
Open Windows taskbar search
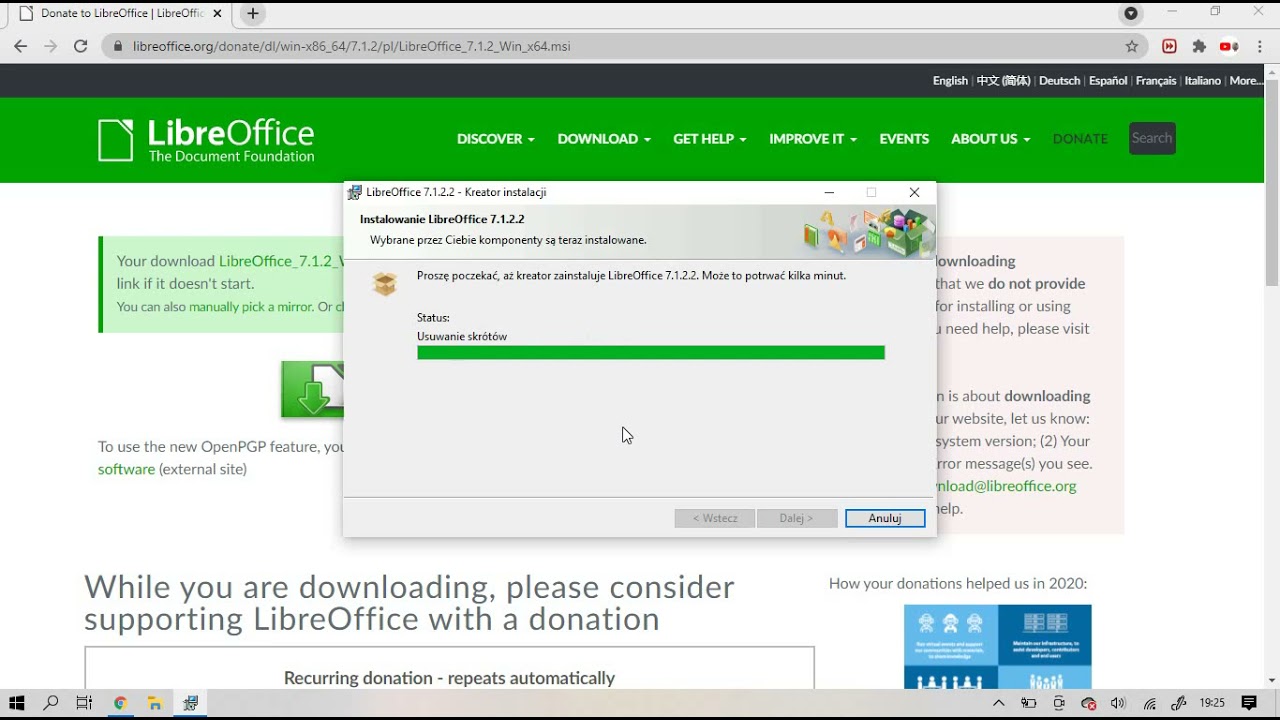tap(51, 703)
